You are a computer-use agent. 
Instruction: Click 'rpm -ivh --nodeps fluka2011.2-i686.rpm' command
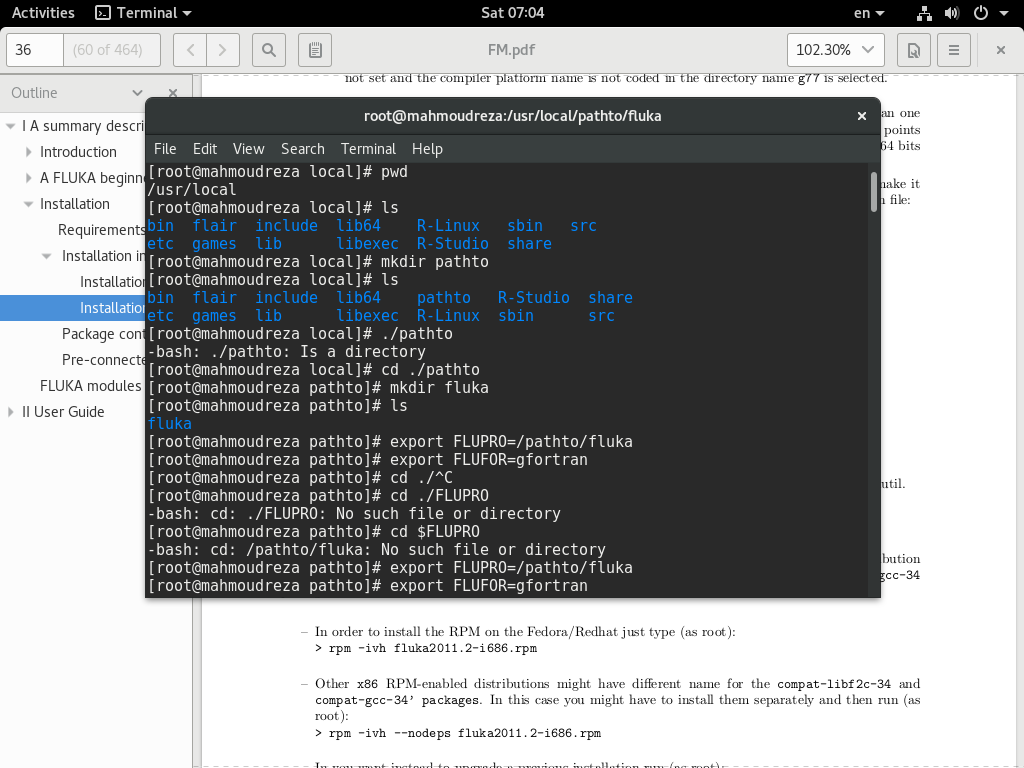[x=465, y=733]
